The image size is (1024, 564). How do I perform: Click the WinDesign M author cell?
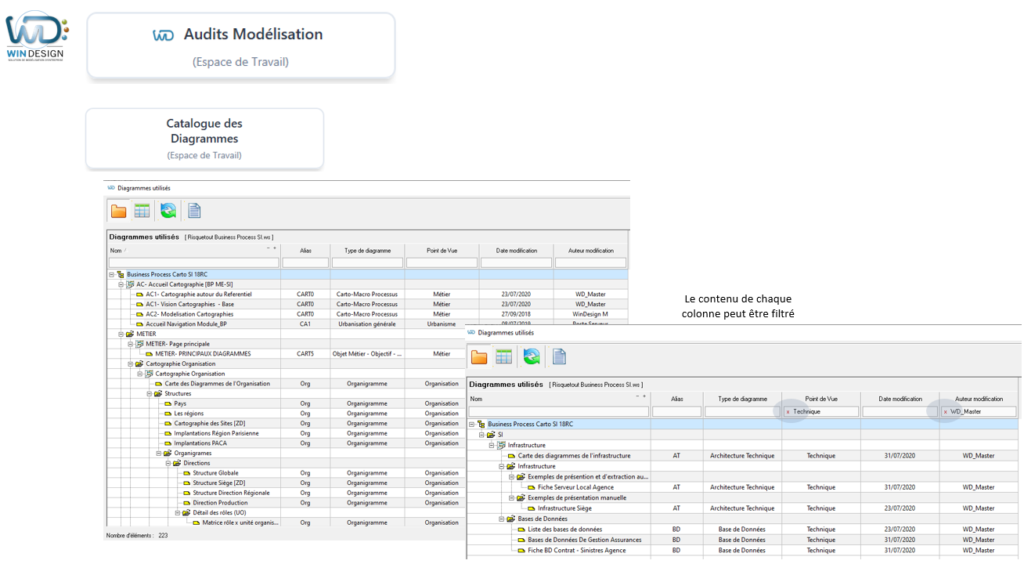590,315
